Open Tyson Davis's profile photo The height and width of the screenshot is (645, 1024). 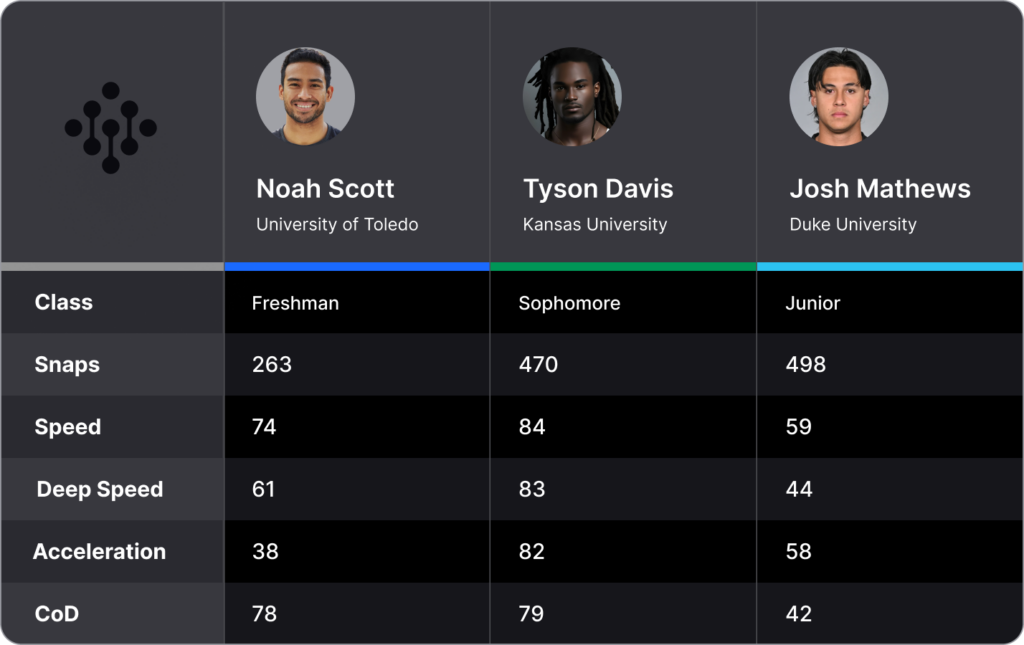coord(572,96)
